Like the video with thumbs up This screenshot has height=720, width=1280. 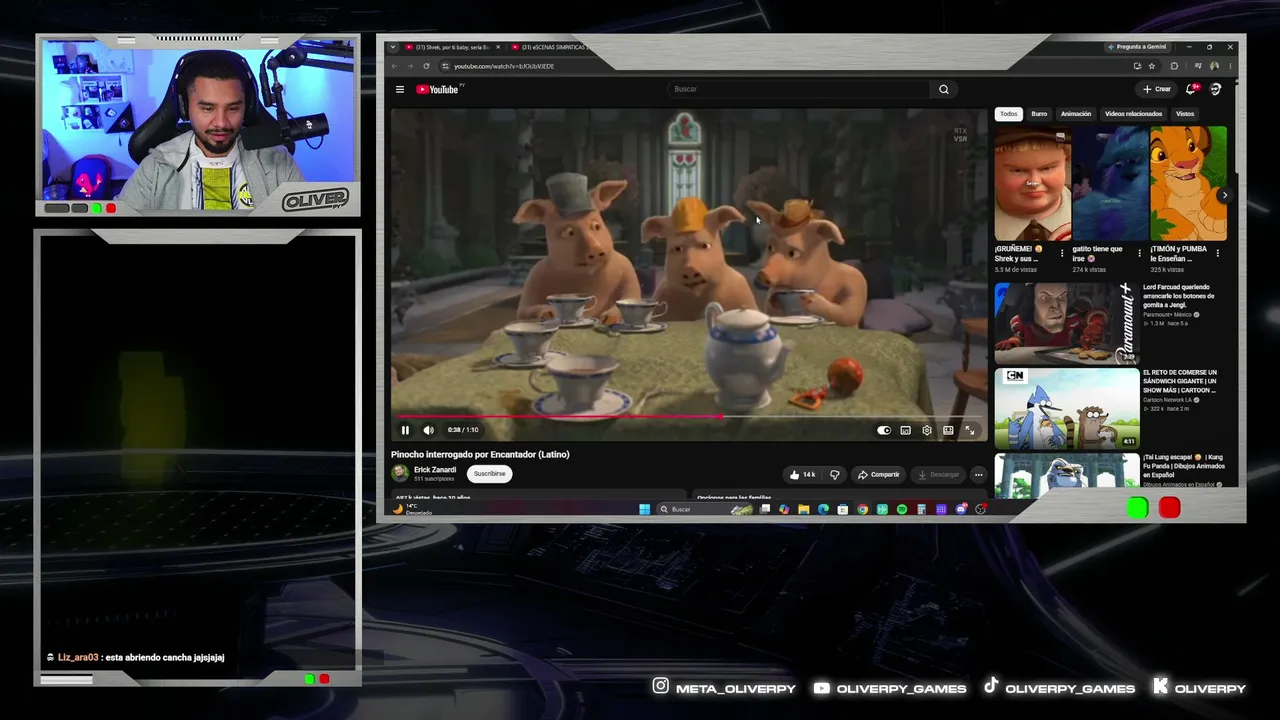pyautogui.click(x=802, y=474)
